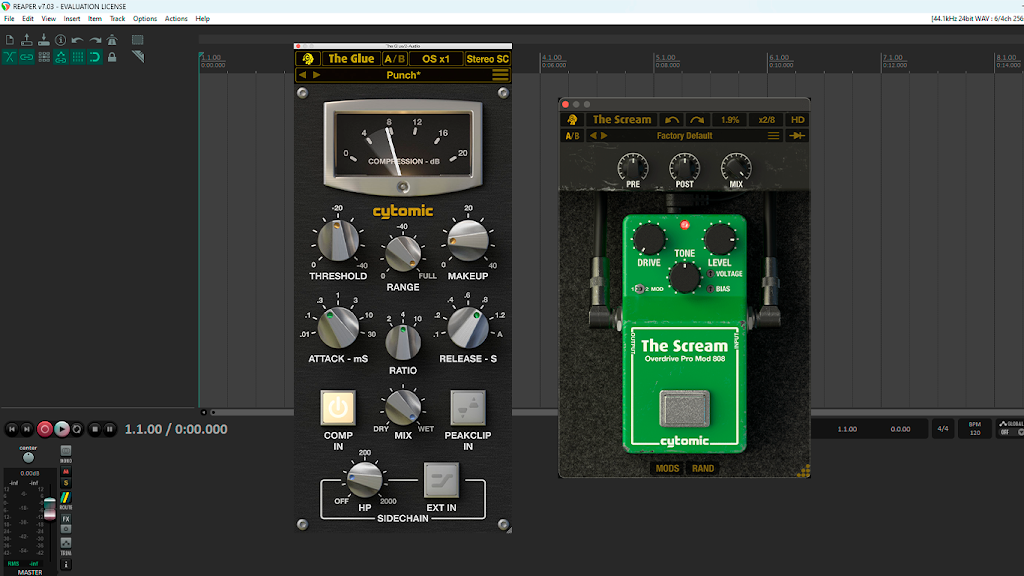Open the Actions menu
1024x576 pixels.
176,19
